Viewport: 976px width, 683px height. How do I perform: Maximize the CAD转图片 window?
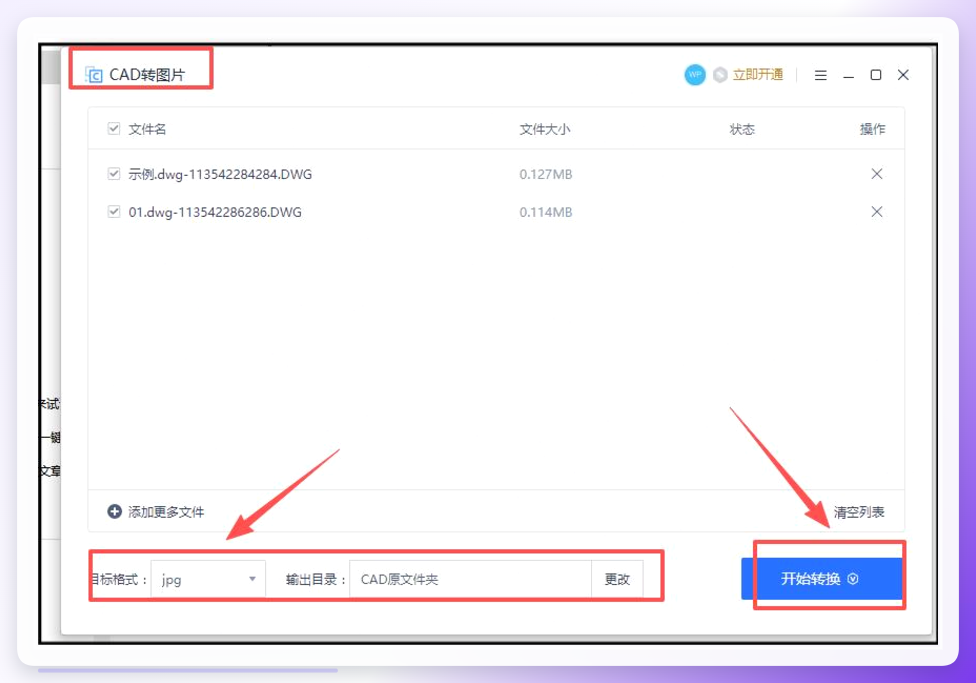pyautogui.click(x=876, y=75)
